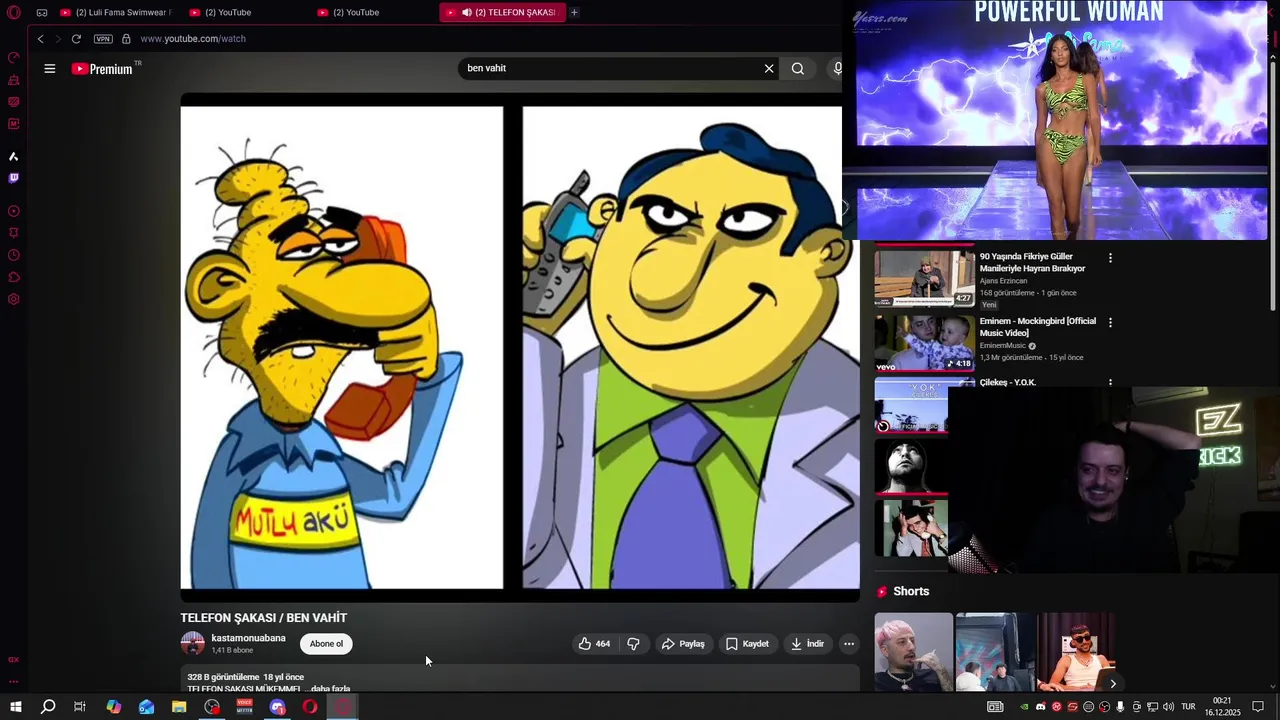Submit search with magnifier button

coord(798,69)
